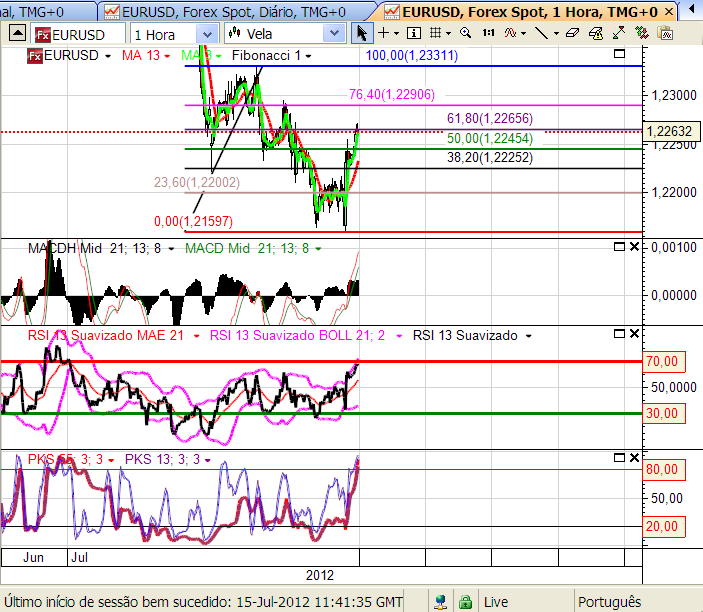Click the Português language button
The width and height of the screenshot is (703, 612).
[x=610, y=602]
